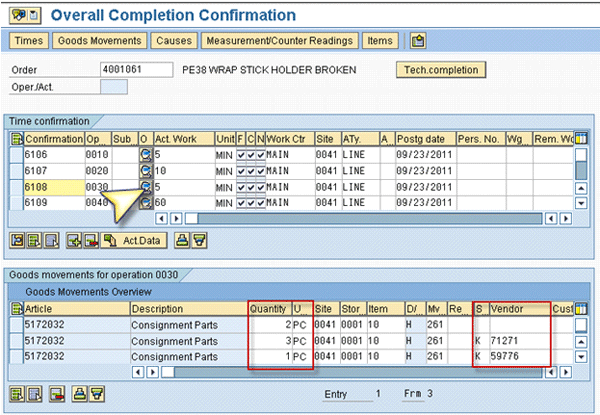Toggle C checkbox in row 6108
The image size is (600, 415).
[x=251, y=187]
